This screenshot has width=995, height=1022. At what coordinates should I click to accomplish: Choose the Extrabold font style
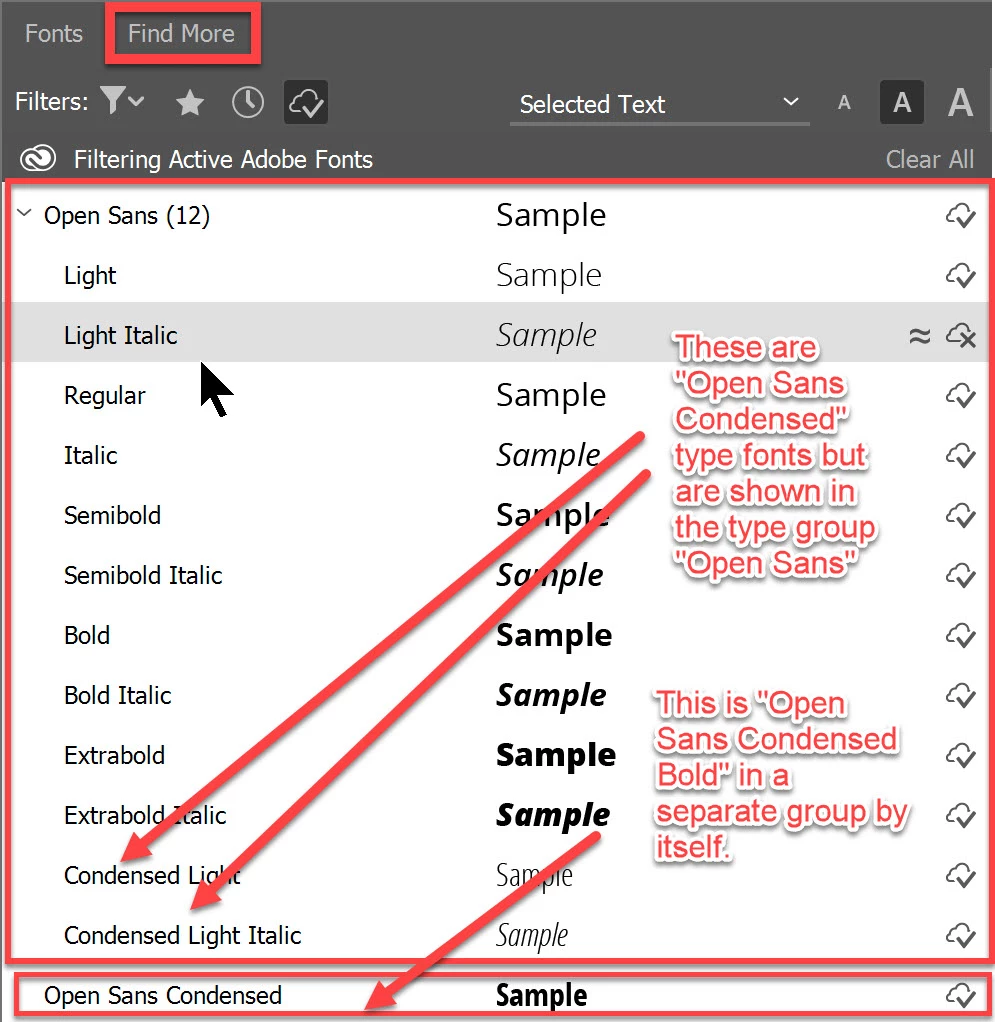click(x=115, y=755)
